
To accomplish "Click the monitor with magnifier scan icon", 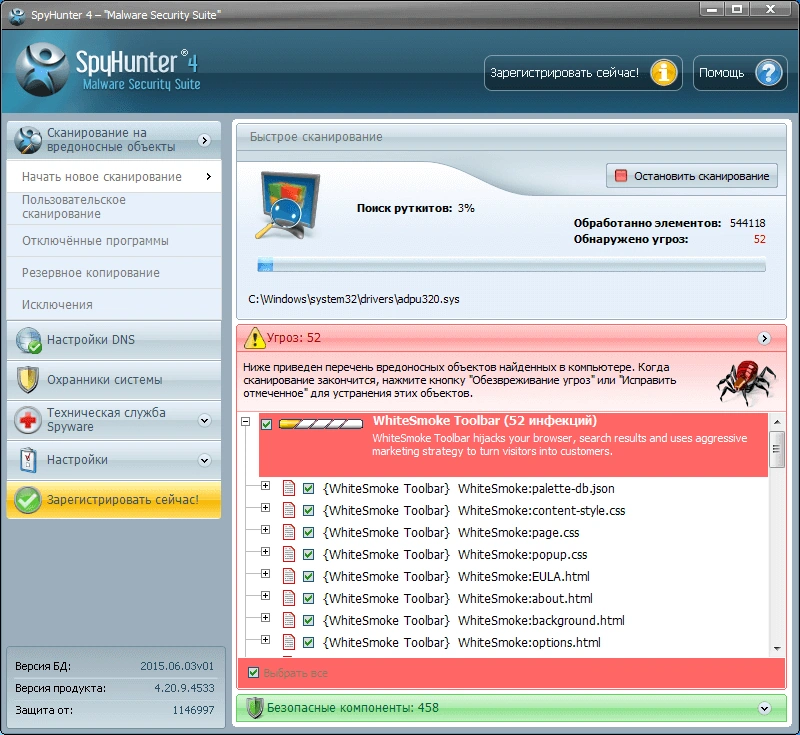I will pos(288,205).
